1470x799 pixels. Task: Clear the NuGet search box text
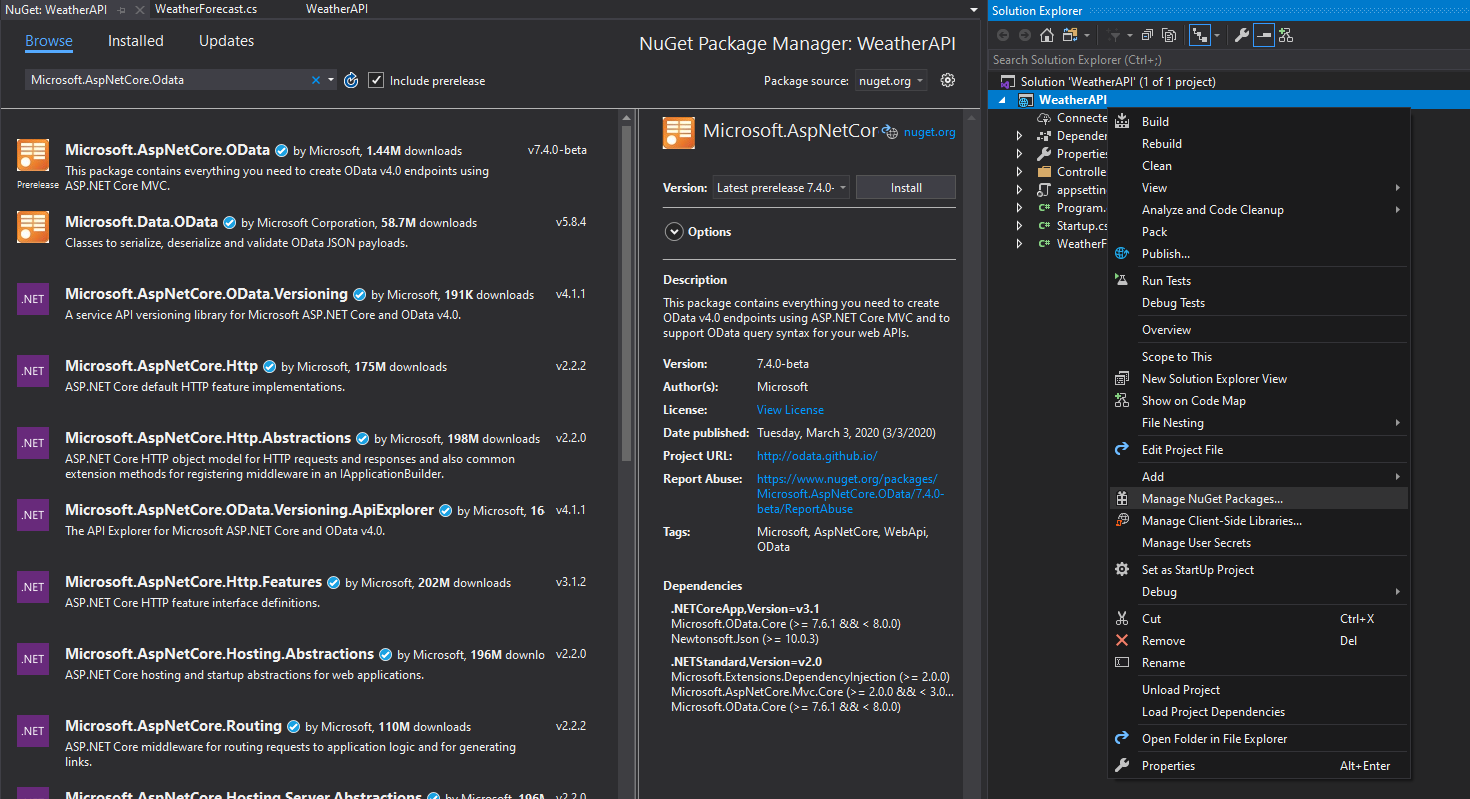pos(316,80)
